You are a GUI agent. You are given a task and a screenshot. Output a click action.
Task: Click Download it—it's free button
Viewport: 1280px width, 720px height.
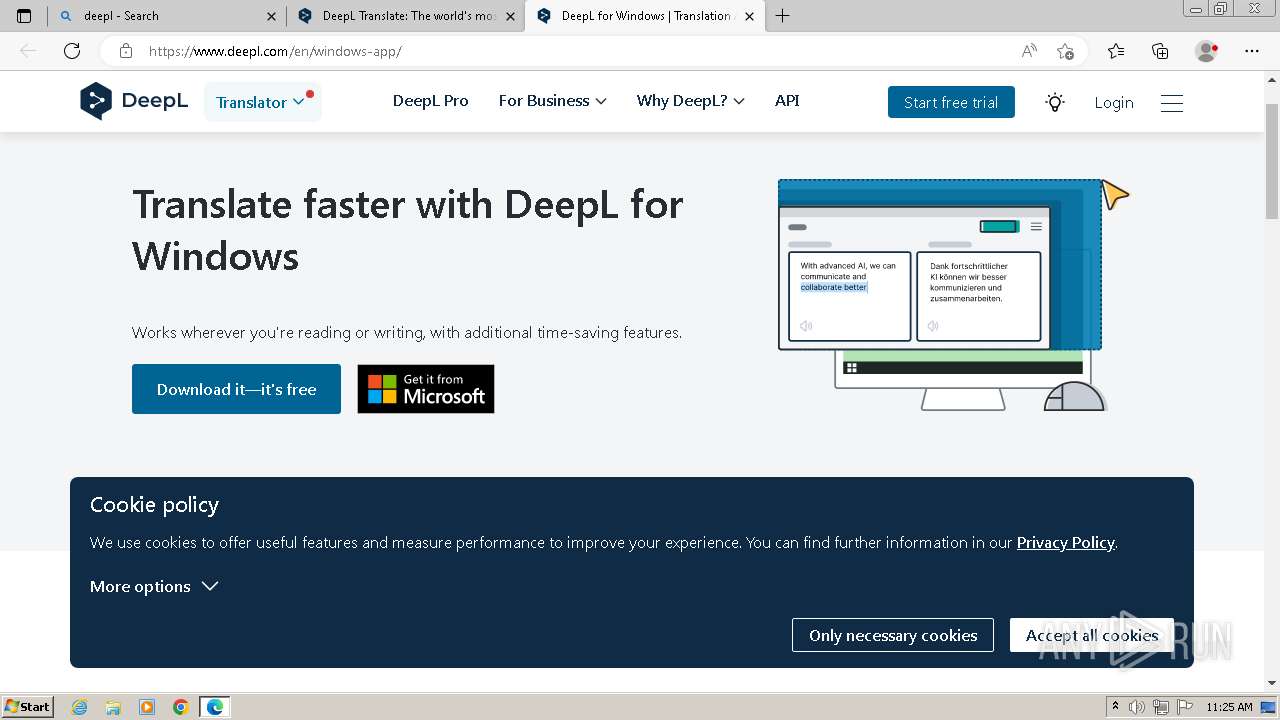(236, 389)
